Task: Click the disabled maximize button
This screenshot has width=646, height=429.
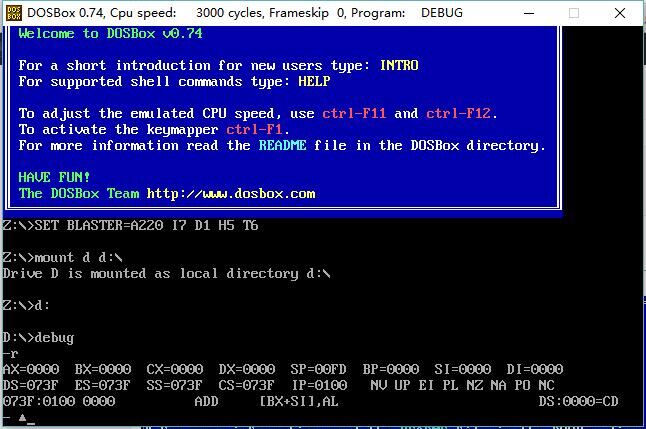Action: pos(574,13)
